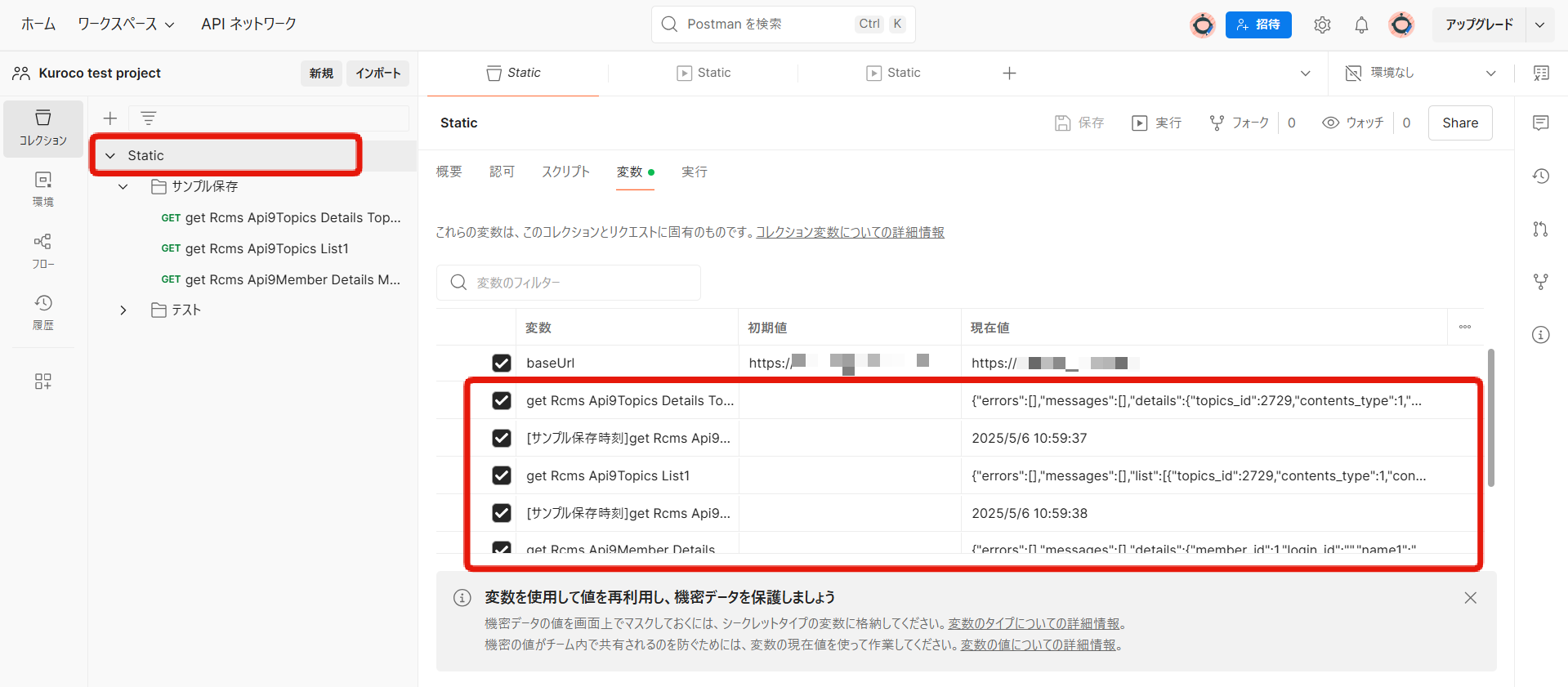Viewport: 1568px width, 687px height.
Task: Open the pull requests icon in right sidebar
Action: (x=1541, y=229)
